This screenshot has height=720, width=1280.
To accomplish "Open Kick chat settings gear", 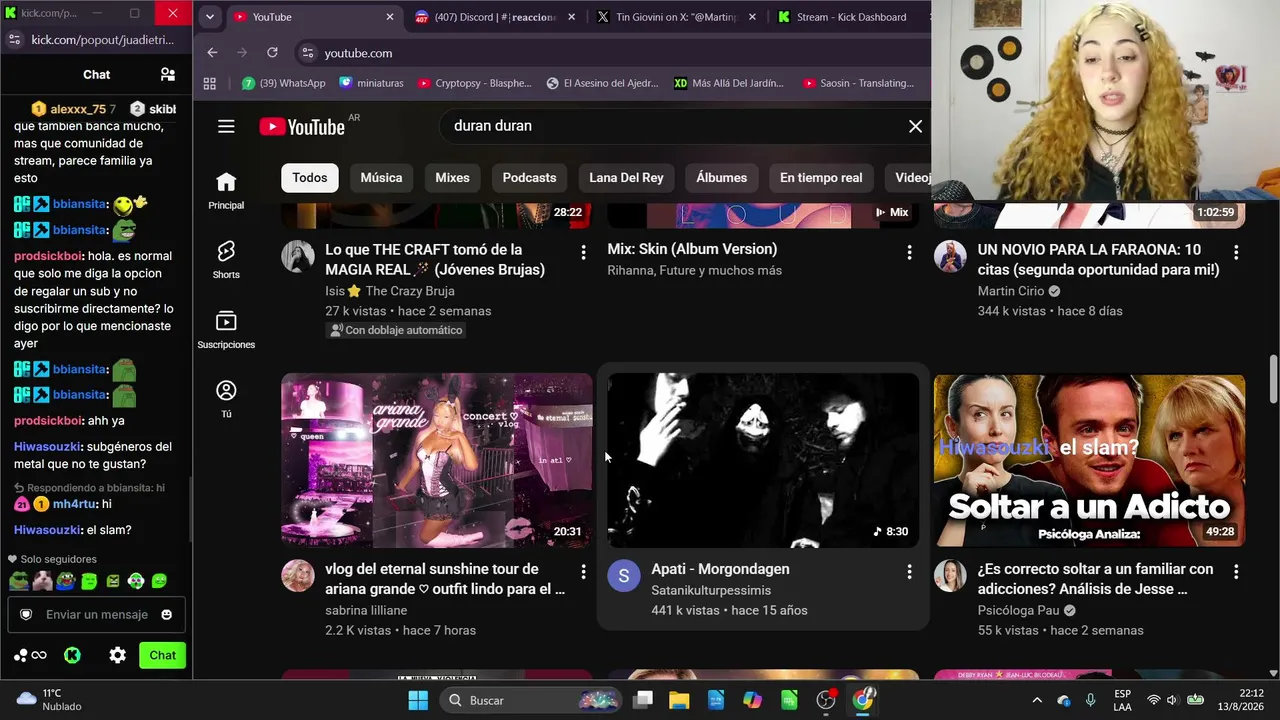I will click(118, 656).
